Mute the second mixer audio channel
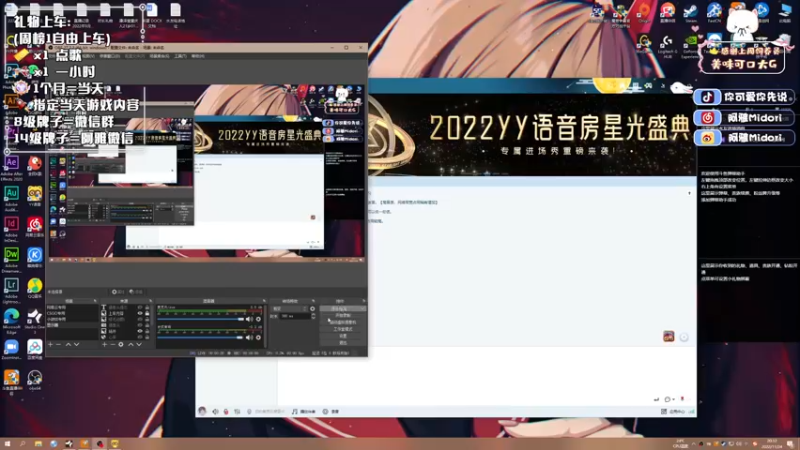This screenshot has height=450, width=800. (x=249, y=337)
